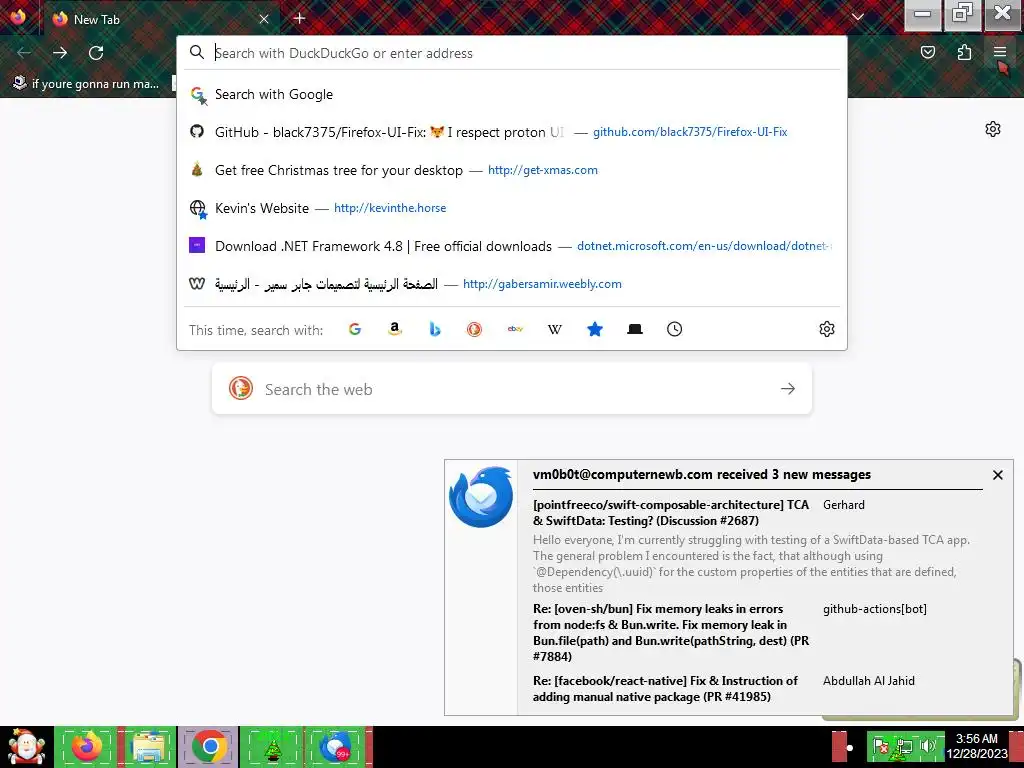Search this time with Bing

(435, 329)
